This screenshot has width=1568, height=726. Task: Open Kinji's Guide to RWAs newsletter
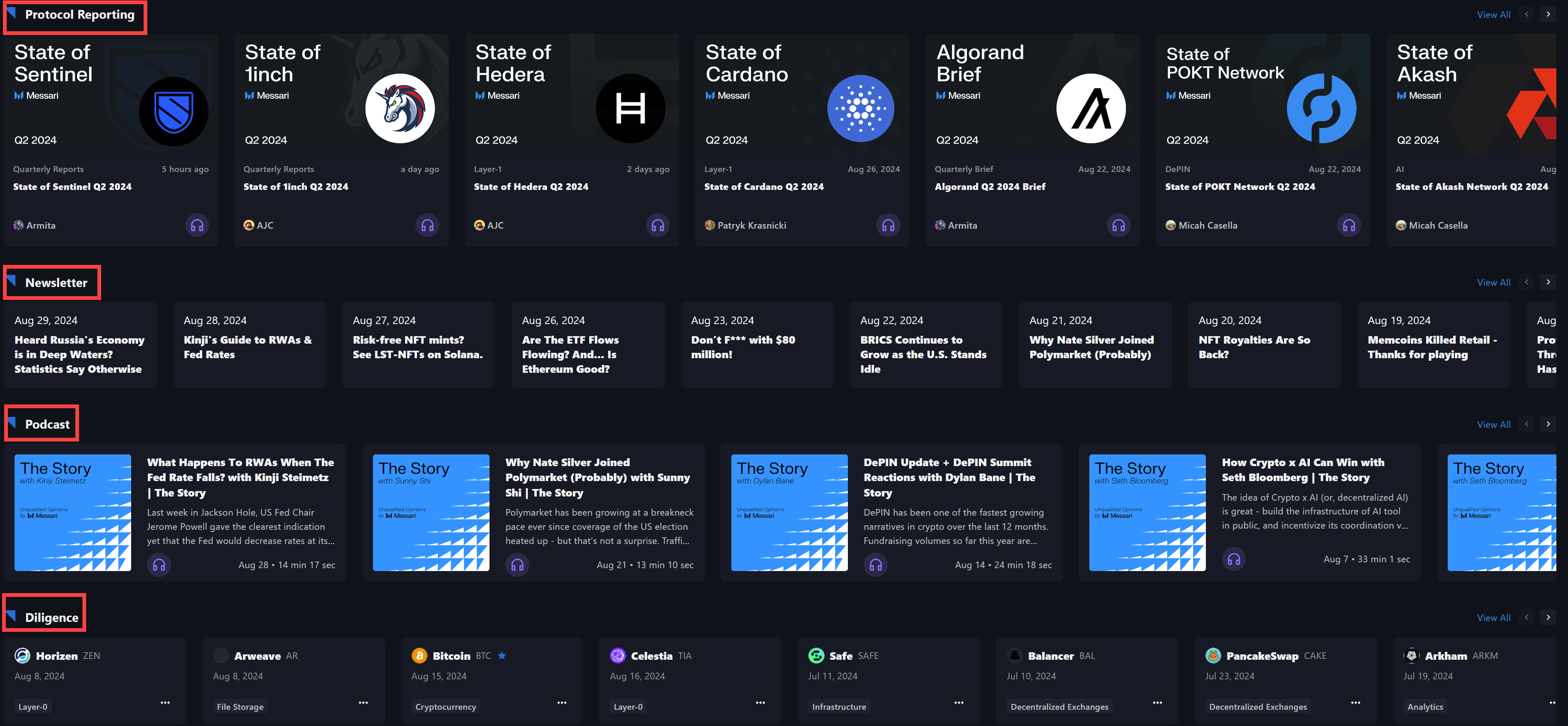[250, 345]
